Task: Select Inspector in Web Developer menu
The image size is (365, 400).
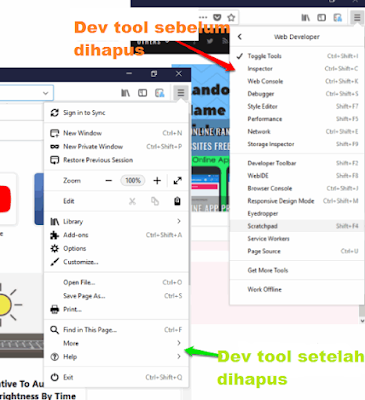Action: pos(297,69)
